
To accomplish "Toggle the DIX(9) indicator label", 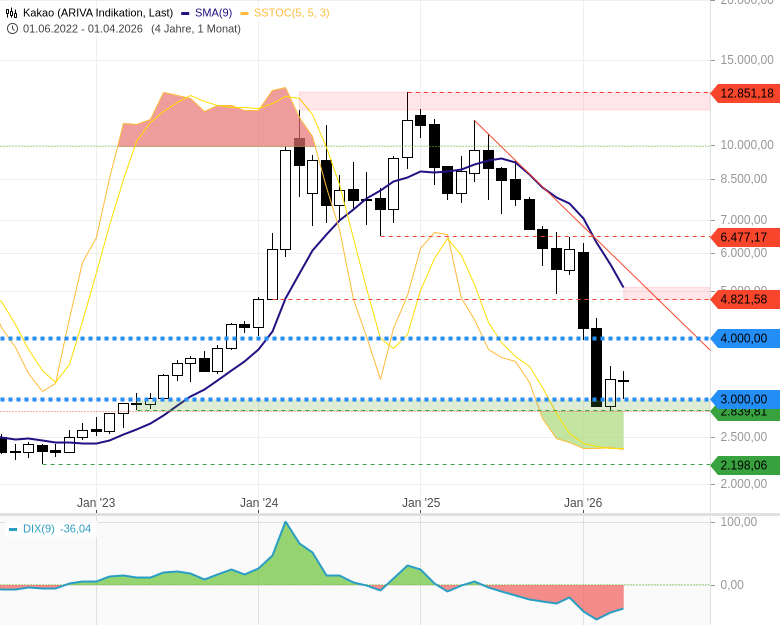I will [39, 529].
